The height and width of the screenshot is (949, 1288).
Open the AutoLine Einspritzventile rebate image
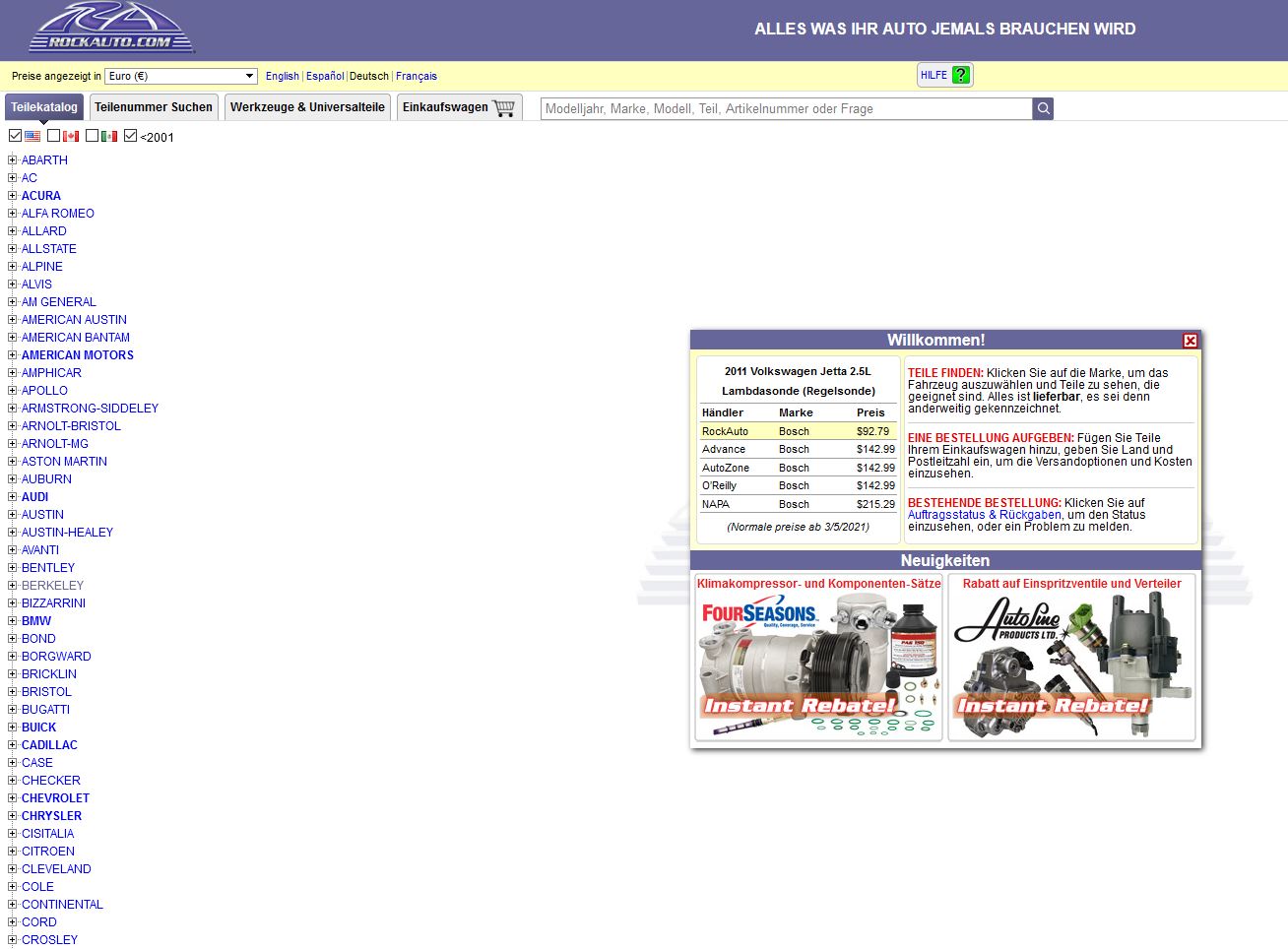(x=1071, y=664)
